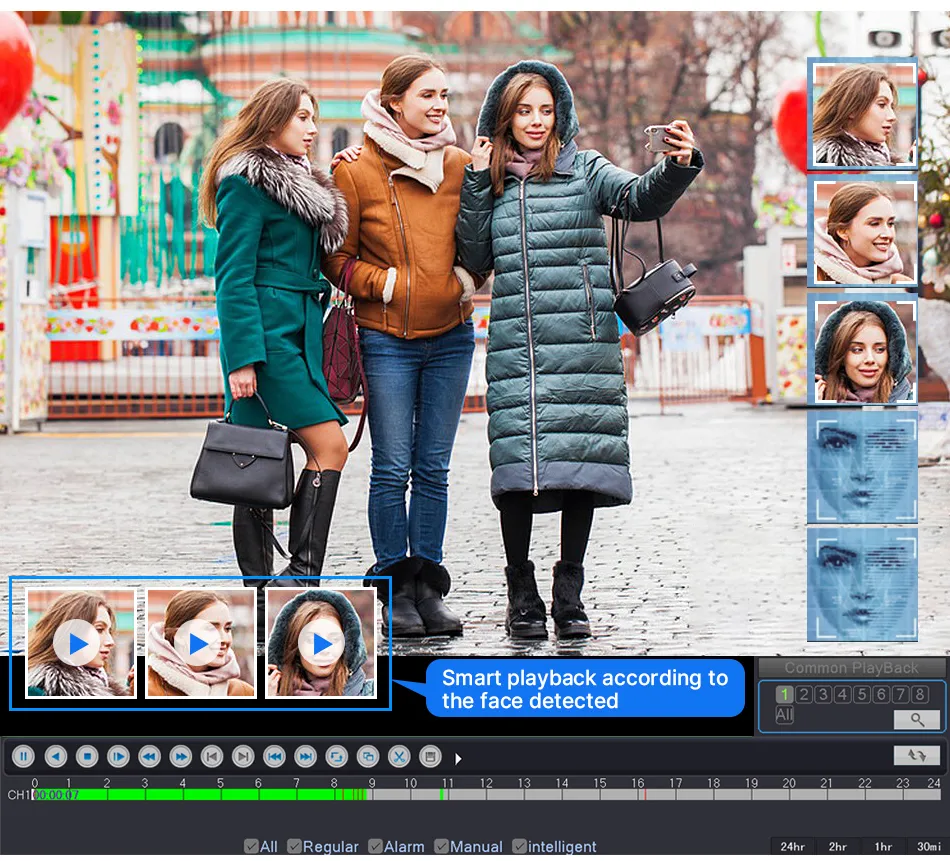Select the All channels box

point(785,715)
